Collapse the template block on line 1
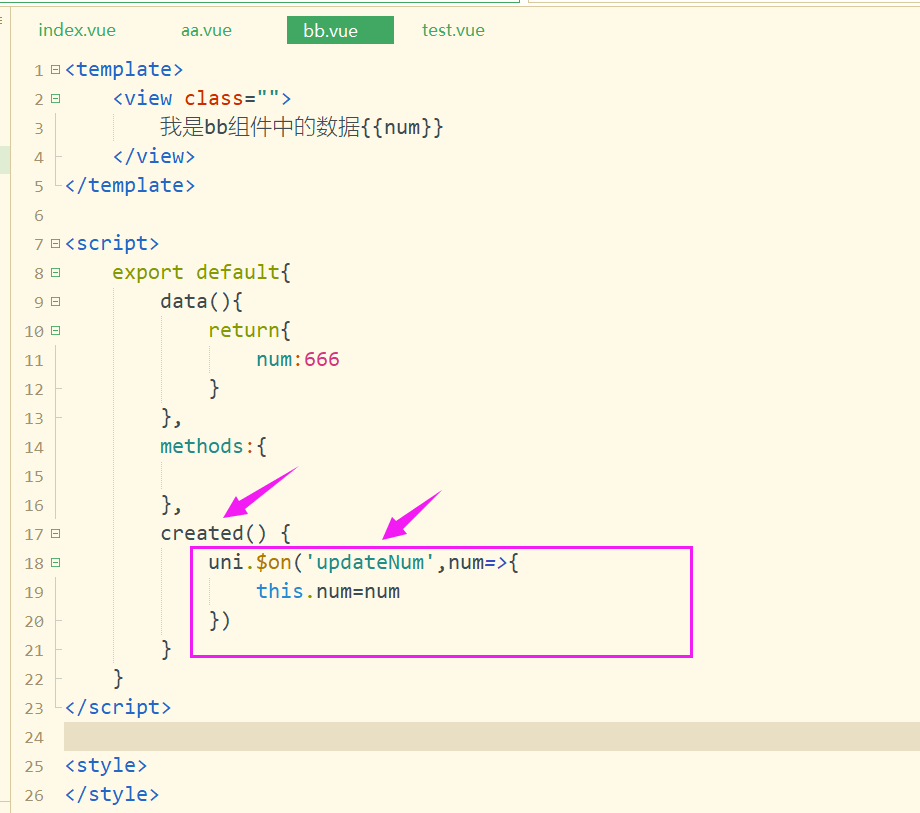The height and width of the screenshot is (813, 920). click(55, 70)
